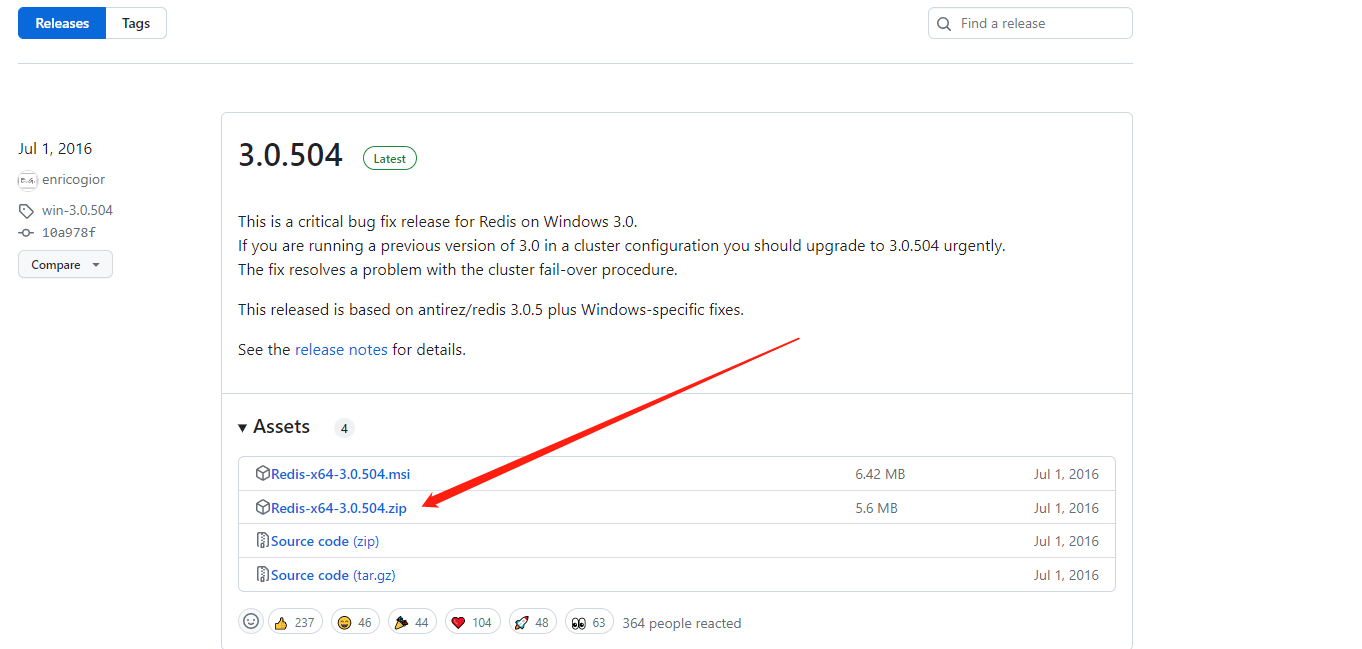Image resolution: width=1362 pixels, height=649 pixels.
Task: Toggle the heart reaction
Action: [x=472, y=621]
